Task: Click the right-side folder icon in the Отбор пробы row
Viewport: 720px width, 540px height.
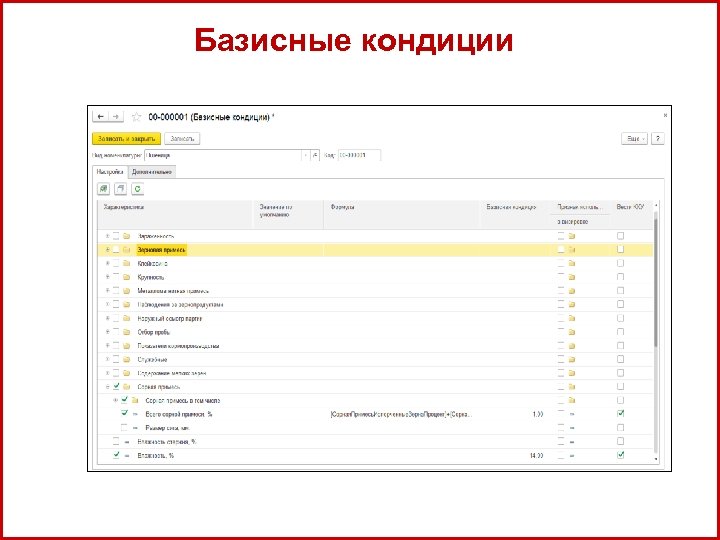Action: point(572,332)
